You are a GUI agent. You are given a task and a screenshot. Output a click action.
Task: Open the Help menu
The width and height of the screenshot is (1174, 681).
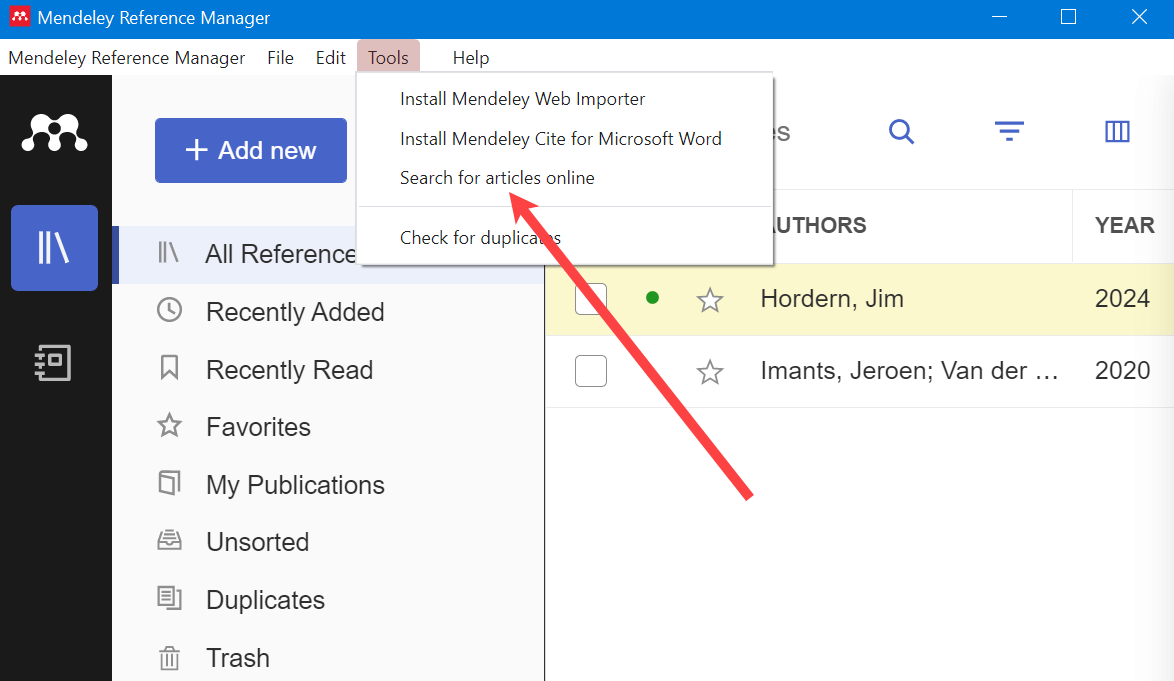tap(470, 57)
